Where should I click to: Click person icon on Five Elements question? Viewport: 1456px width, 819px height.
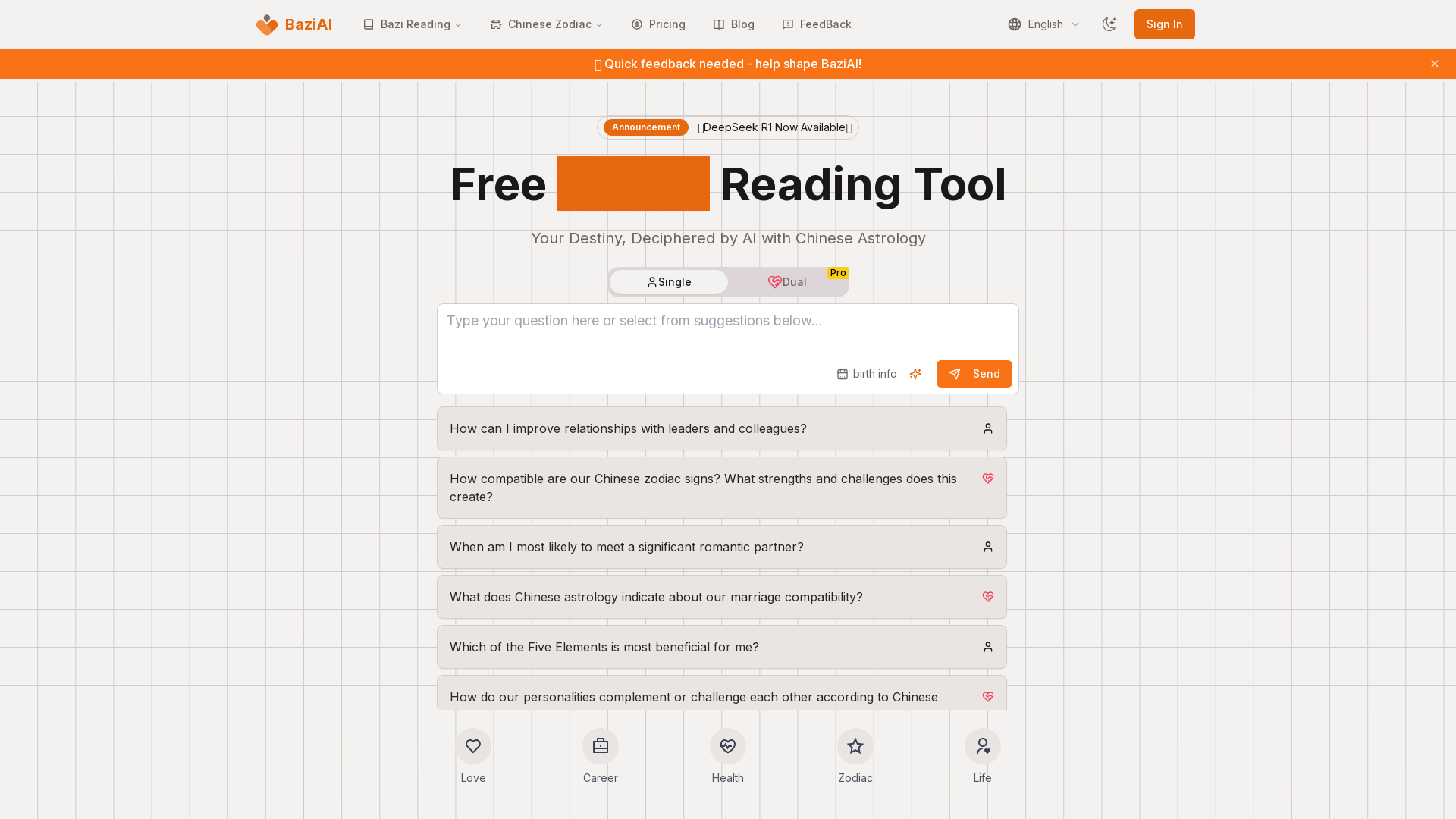tap(988, 647)
